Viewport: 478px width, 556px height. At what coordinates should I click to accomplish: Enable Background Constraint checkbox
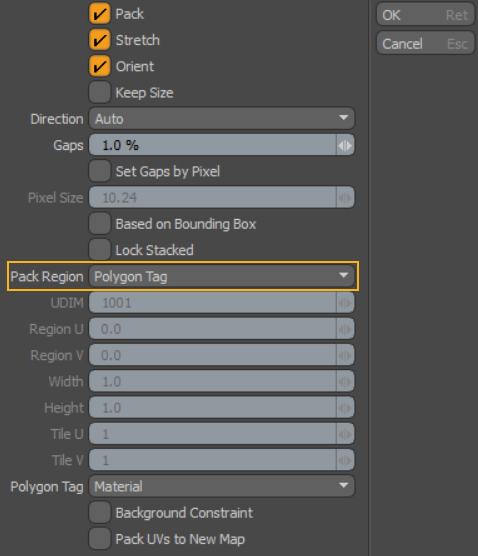point(99,512)
